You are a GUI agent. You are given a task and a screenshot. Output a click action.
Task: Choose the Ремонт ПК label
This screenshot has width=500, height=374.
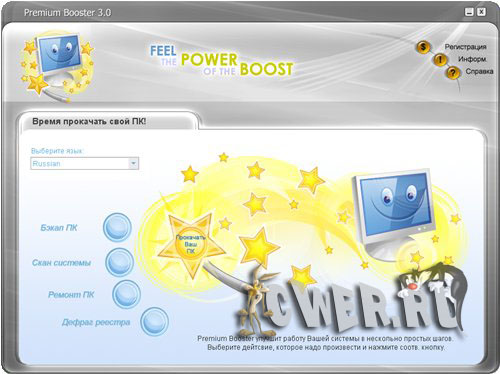(x=71, y=295)
